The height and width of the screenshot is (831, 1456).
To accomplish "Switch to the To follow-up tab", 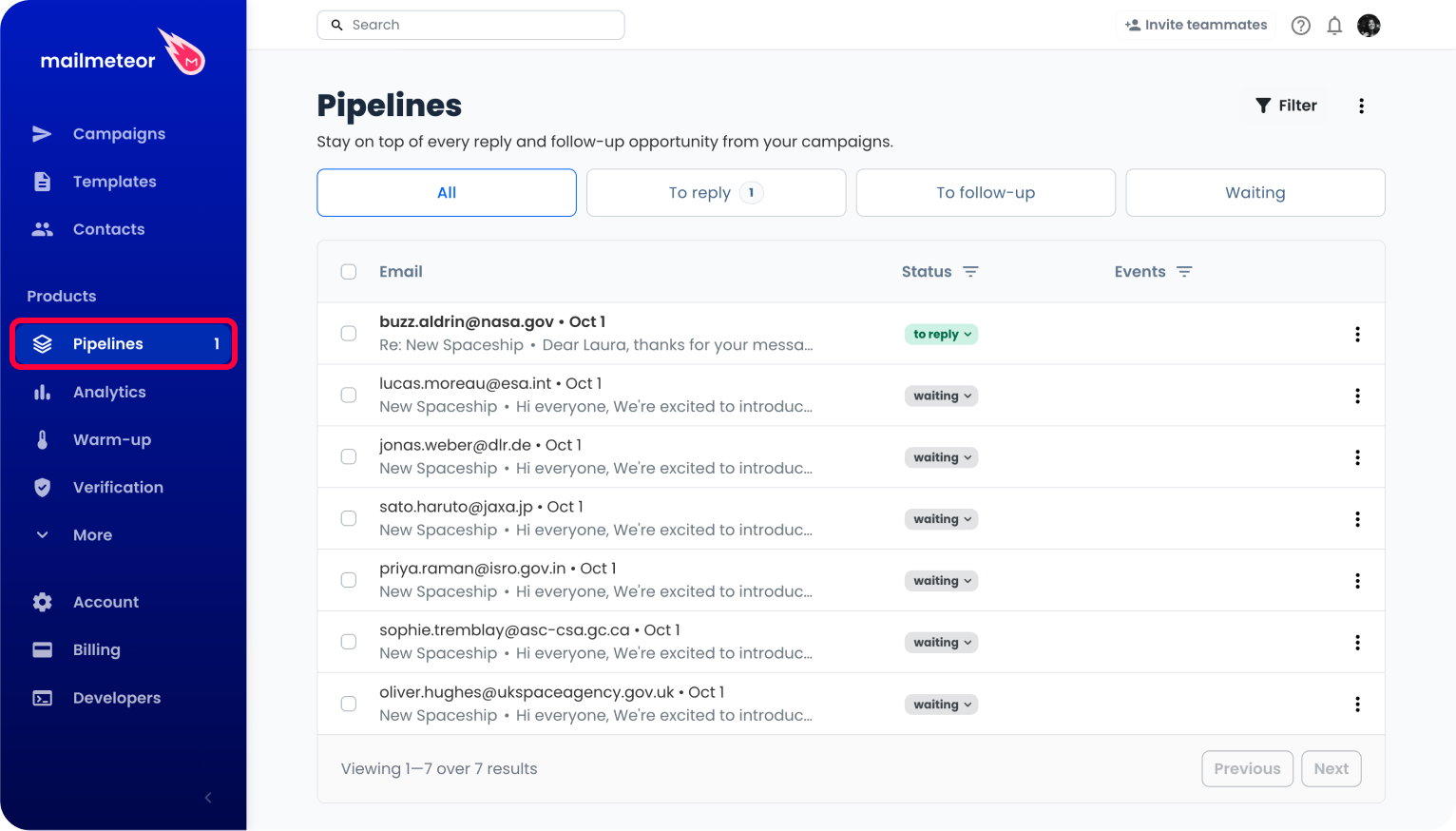I will [986, 193].
